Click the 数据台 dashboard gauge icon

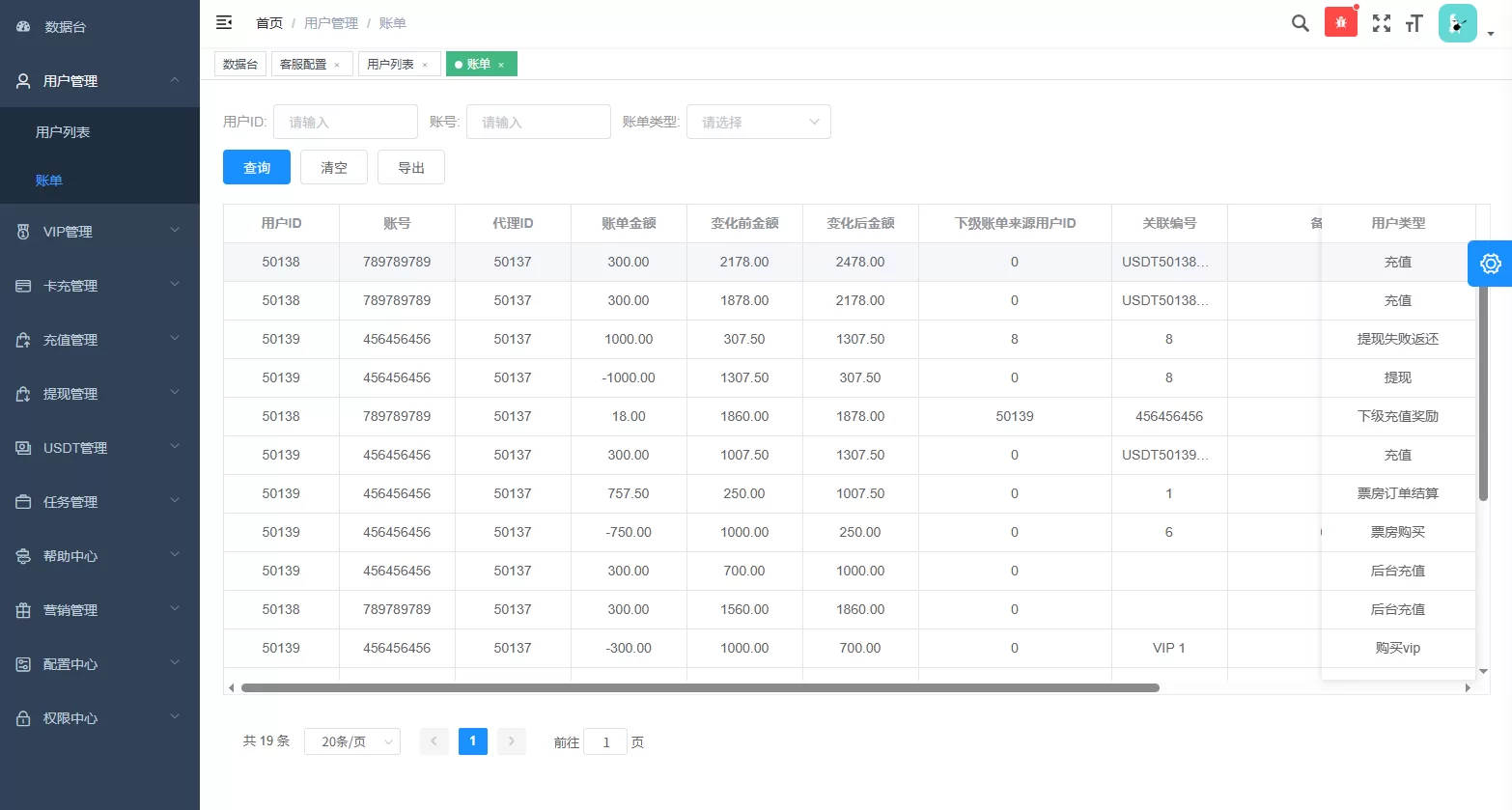23,26
